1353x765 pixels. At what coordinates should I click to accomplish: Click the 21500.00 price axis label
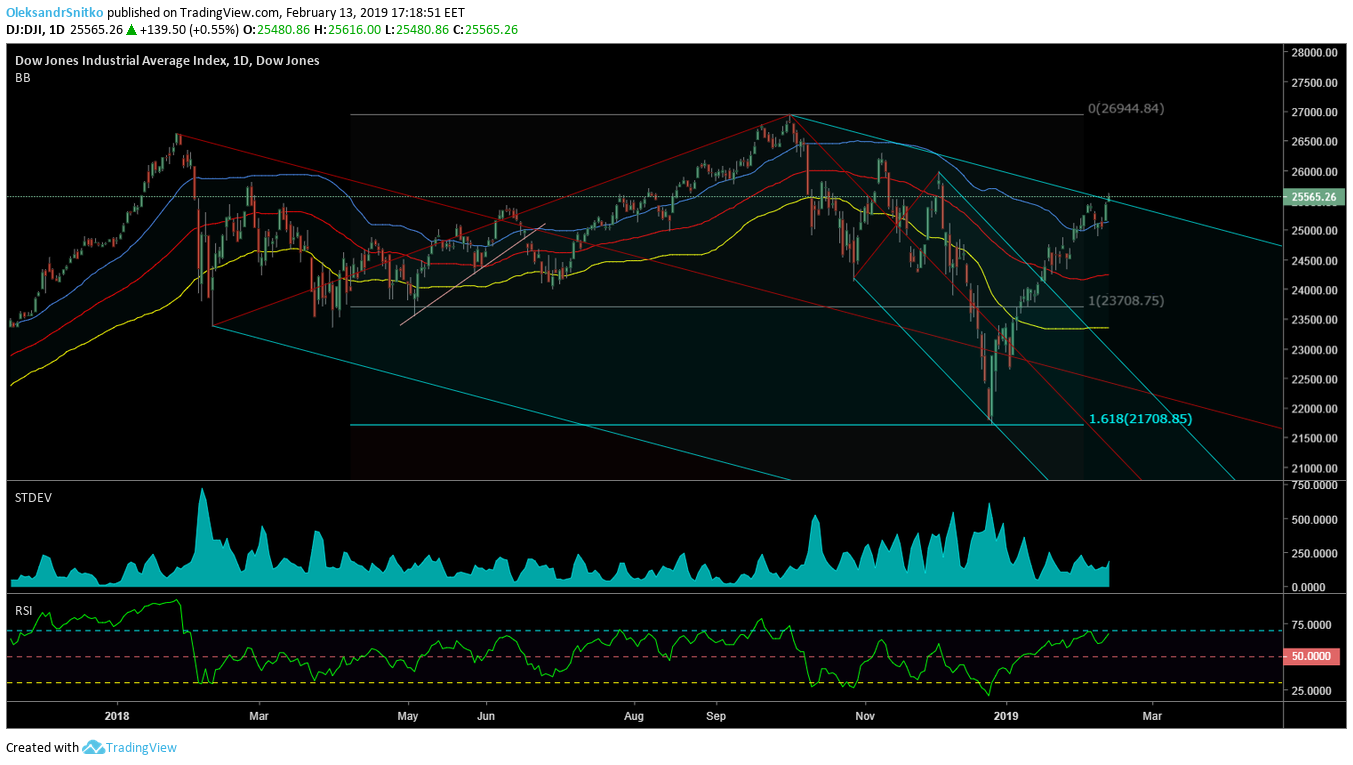click(x=1314, y=439)
